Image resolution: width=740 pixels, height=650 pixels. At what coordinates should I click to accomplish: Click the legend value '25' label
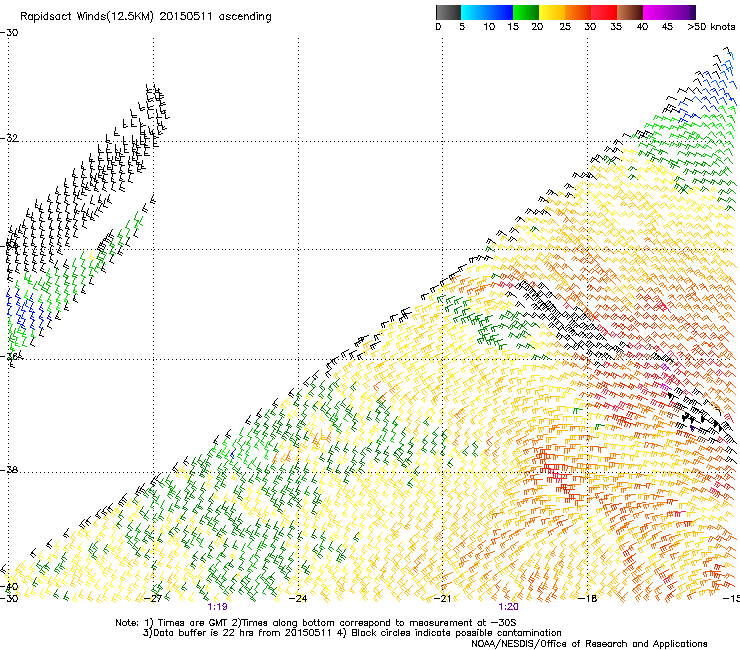tap(565, 27)
